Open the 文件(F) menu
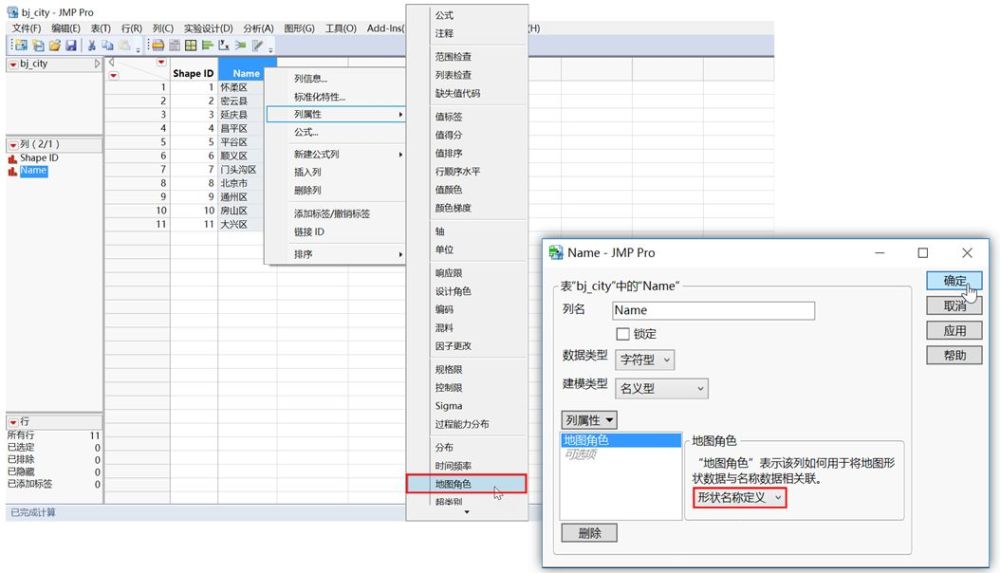The image size is (1000, 573). click(x=26, y=28)
